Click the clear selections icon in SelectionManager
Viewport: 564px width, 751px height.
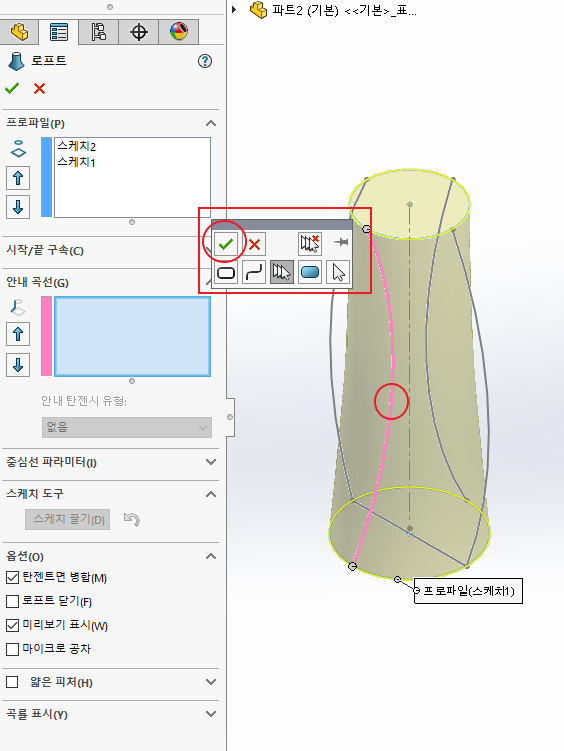point(309,244)
